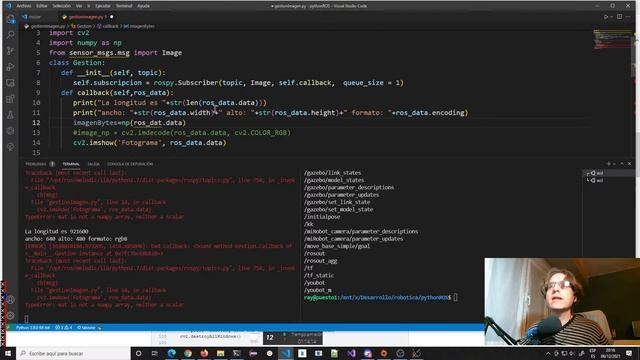This screenshot has width=640, height=360.
Task: Click '/miRobot_camera/parameter_descriptions' in the terminal
Action: (x=361, y=231)
